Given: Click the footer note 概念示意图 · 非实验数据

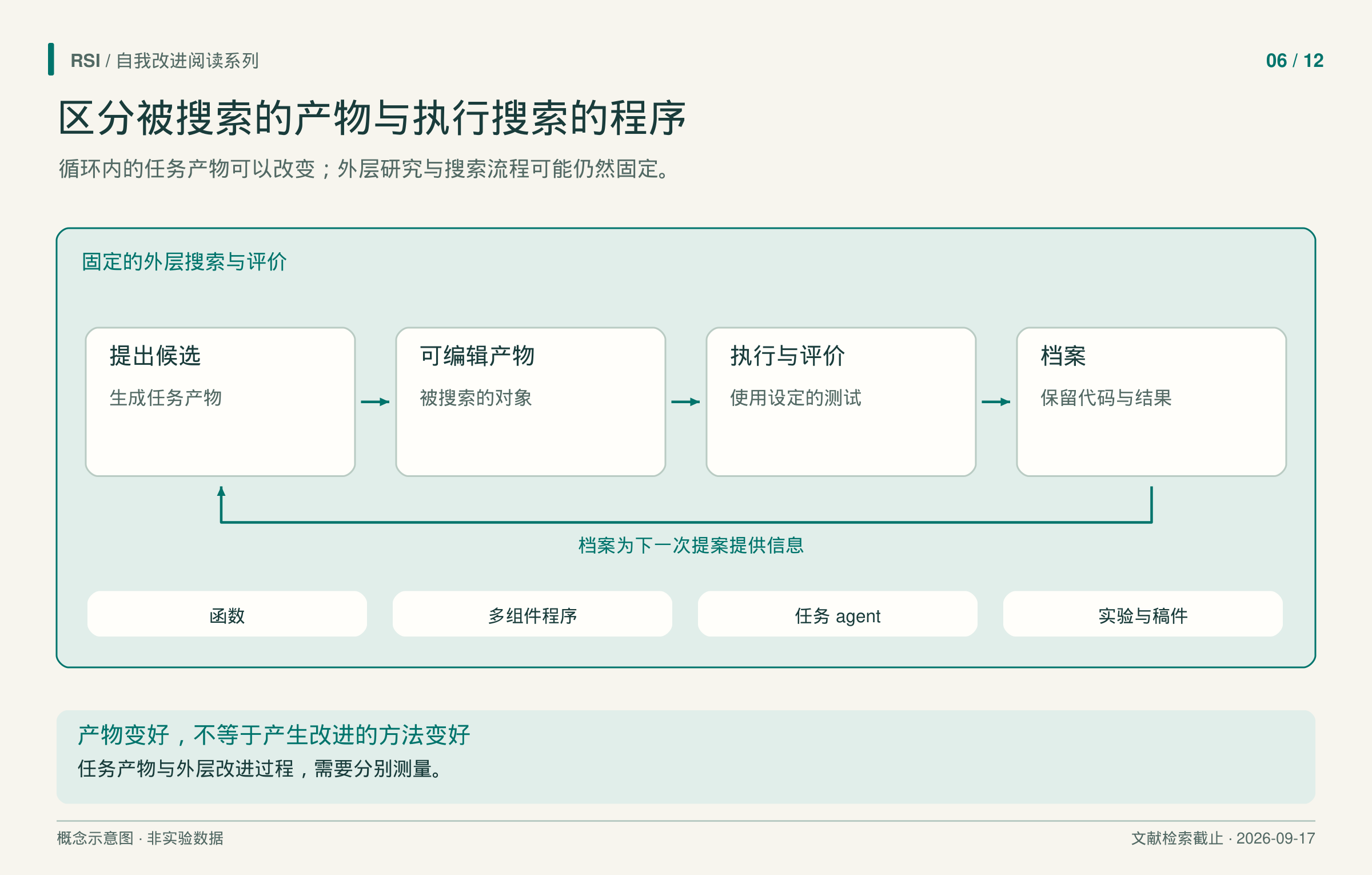Looking at the screenshot, I should point(140,838).
